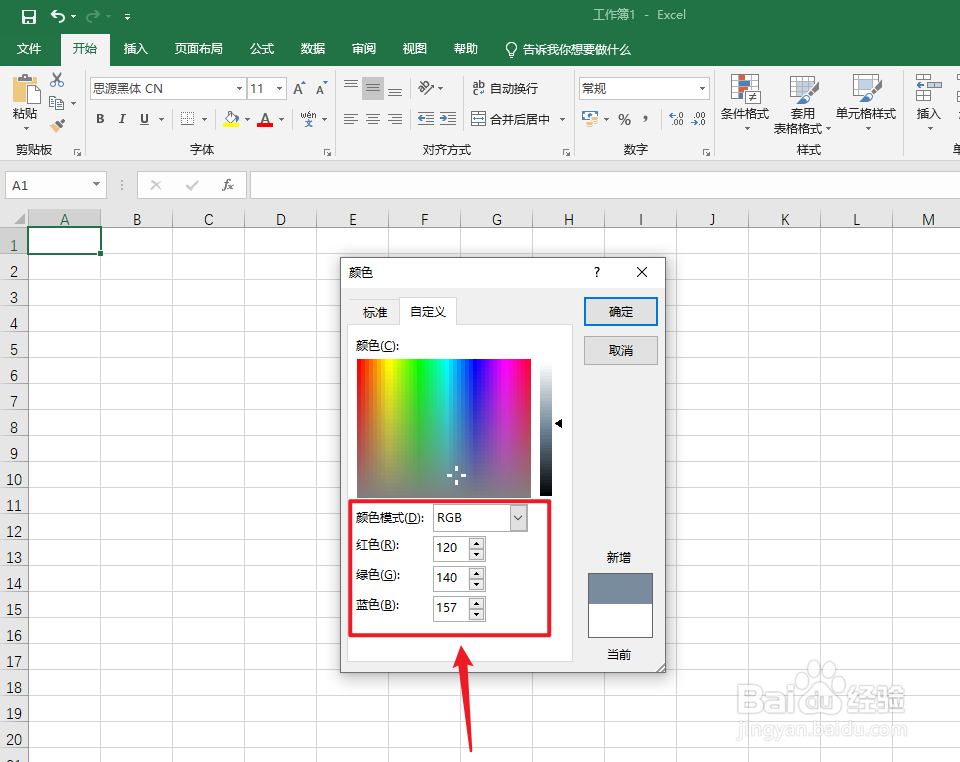960x762 pixels.
Task: Open the 颜色模式 RGB dropdown
Action: tap(518, 518)
